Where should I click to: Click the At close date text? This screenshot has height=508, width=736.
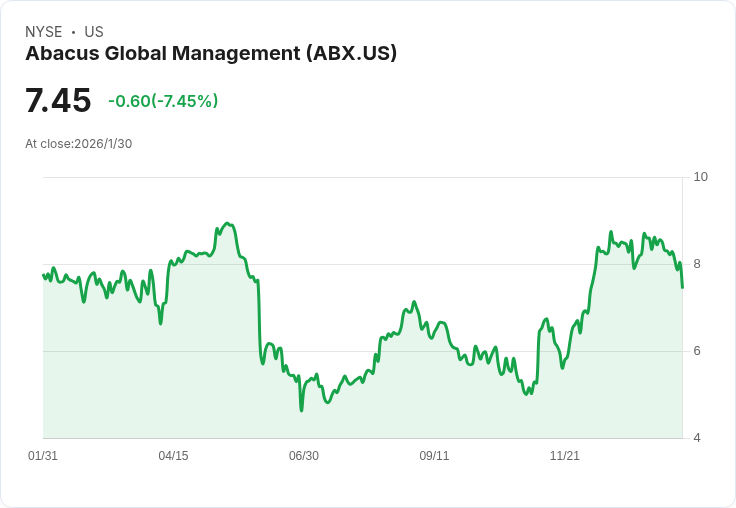click(78, 144)
